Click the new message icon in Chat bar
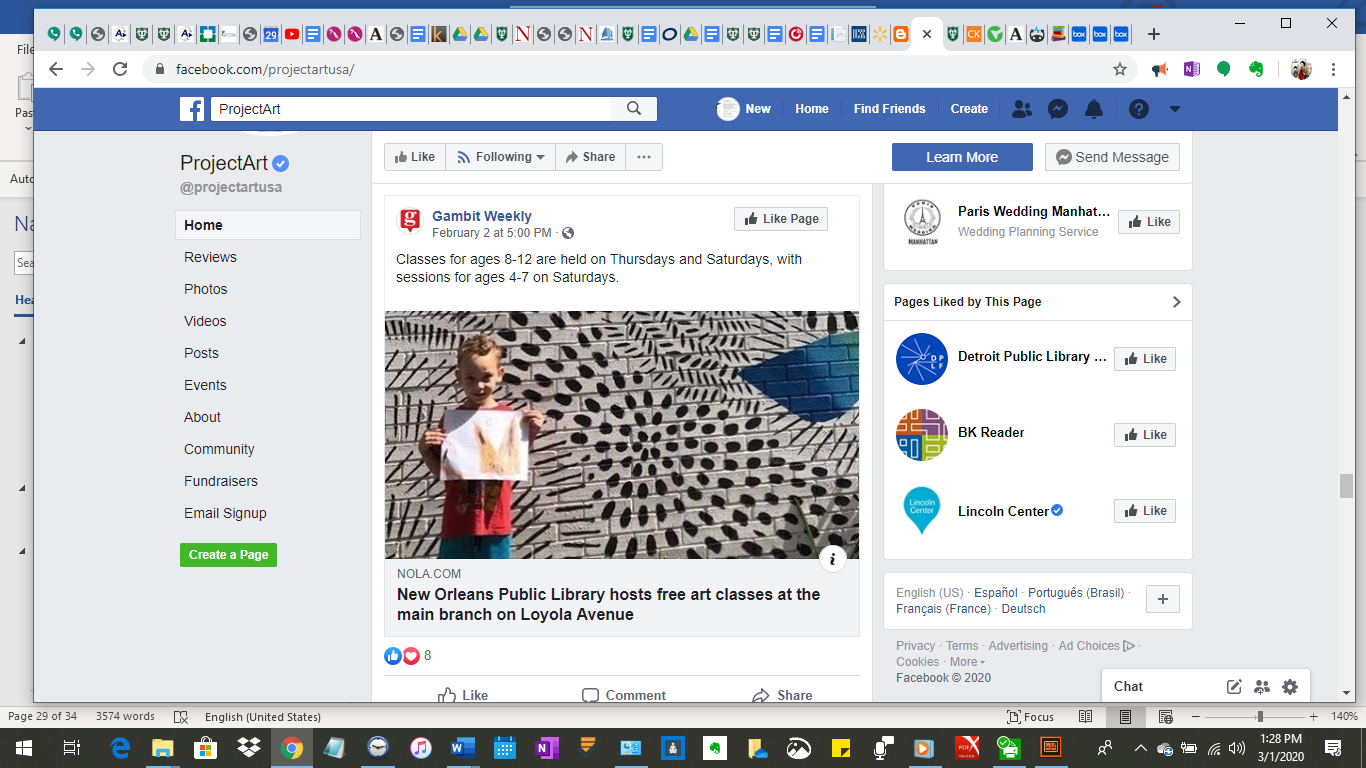 pyautogui.click(x=1234, y=687)
